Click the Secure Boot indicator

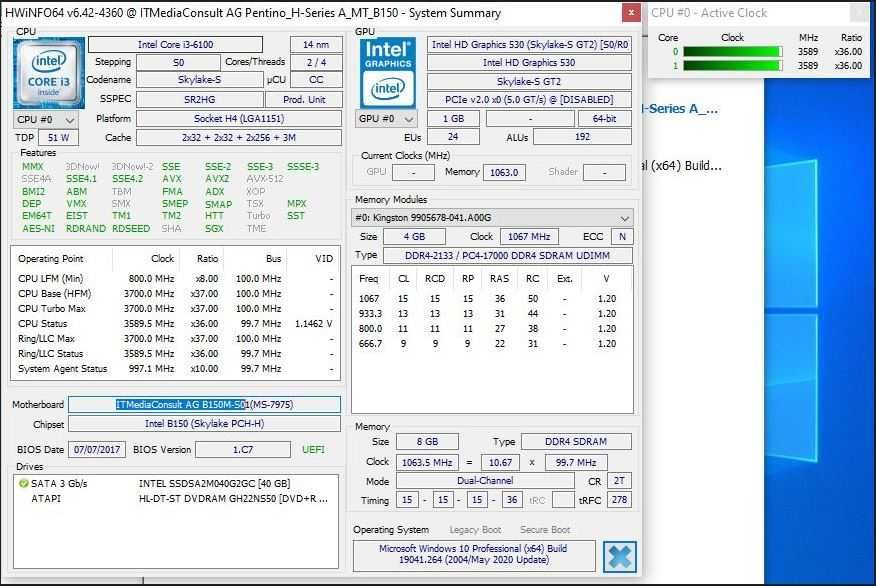(x=545, y=530)
